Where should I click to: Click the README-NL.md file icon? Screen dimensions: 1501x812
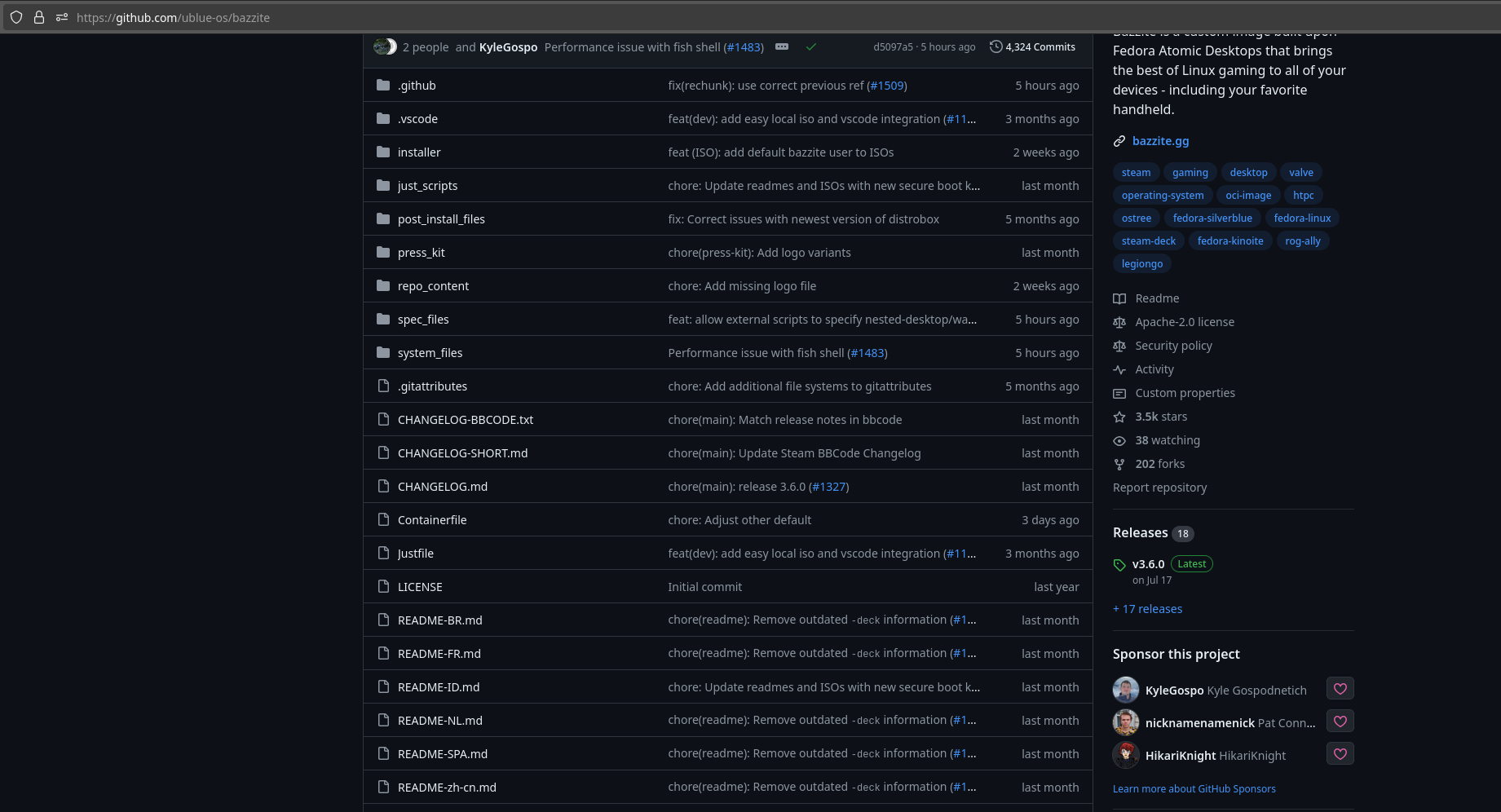click(x=383, y=720)
